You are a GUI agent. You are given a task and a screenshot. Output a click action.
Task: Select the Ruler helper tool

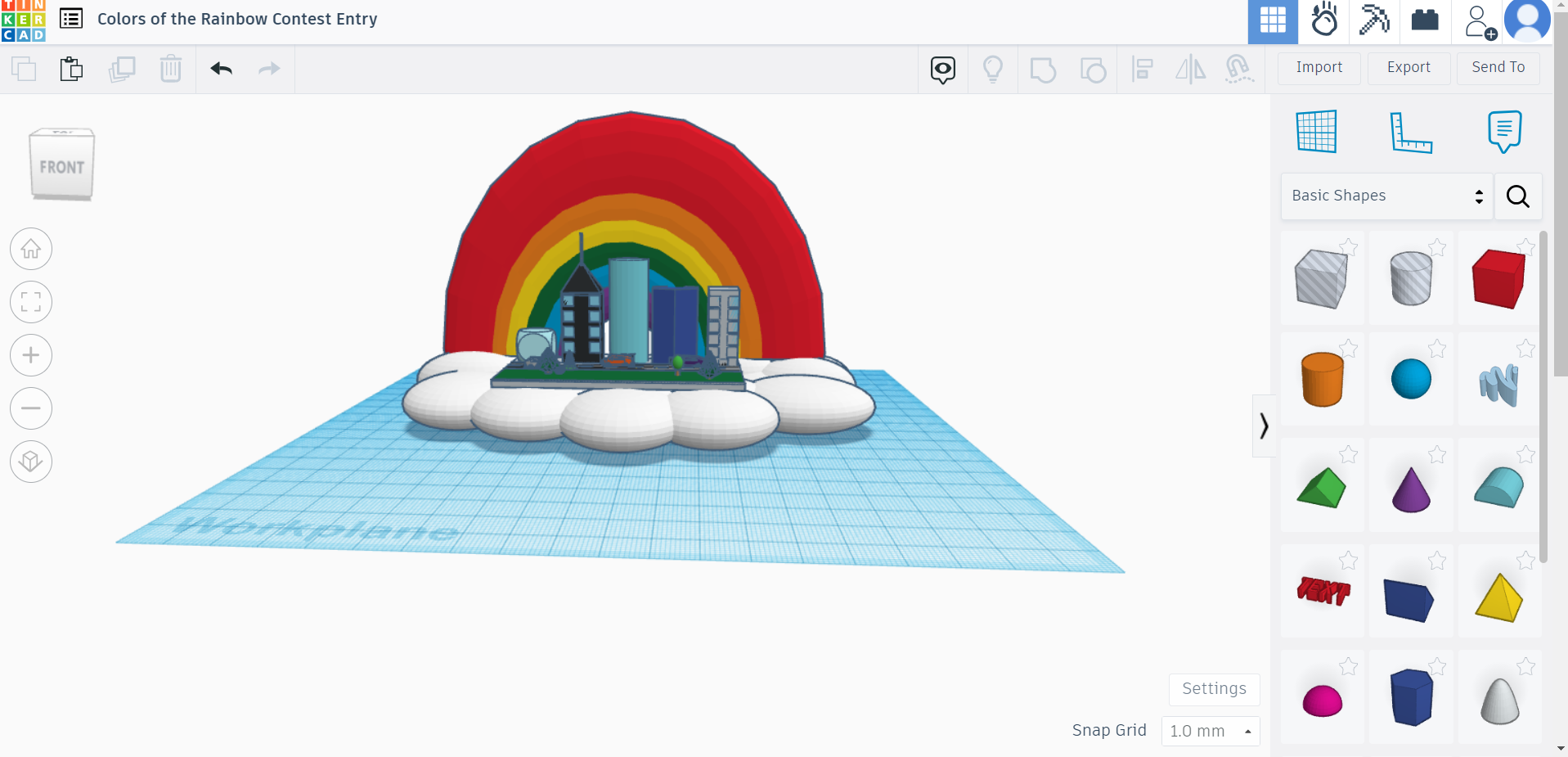point(1412,131)
